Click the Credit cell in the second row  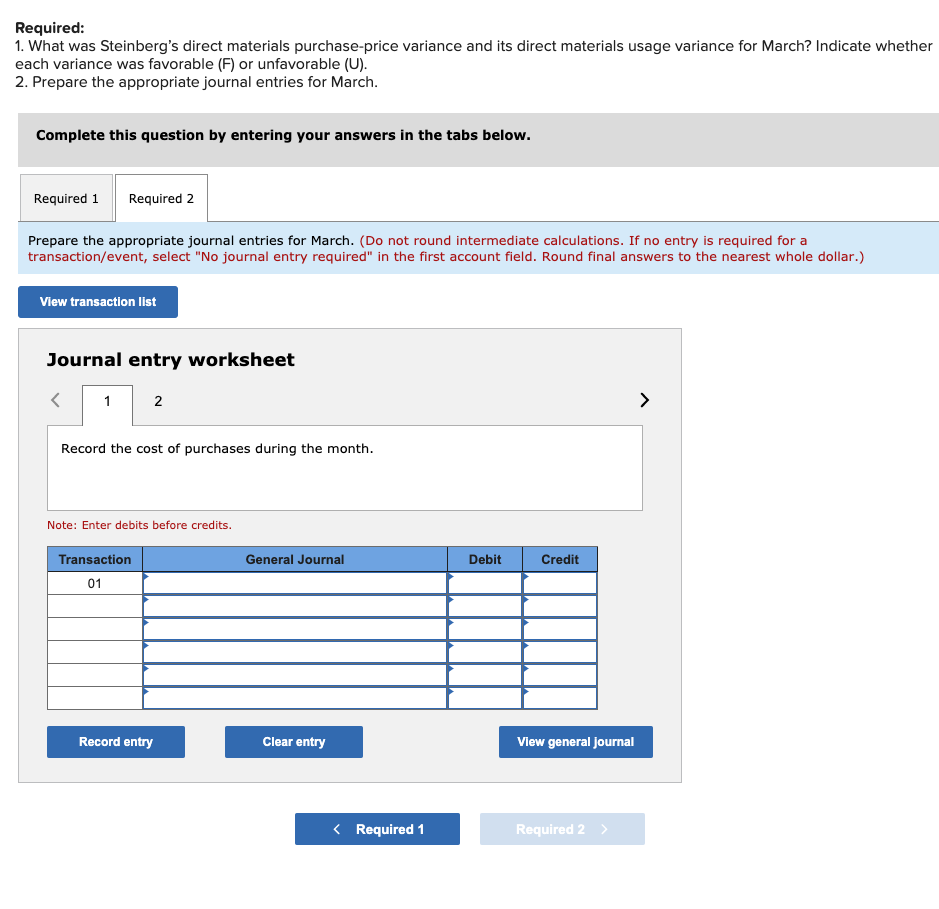tap(560, 606)
